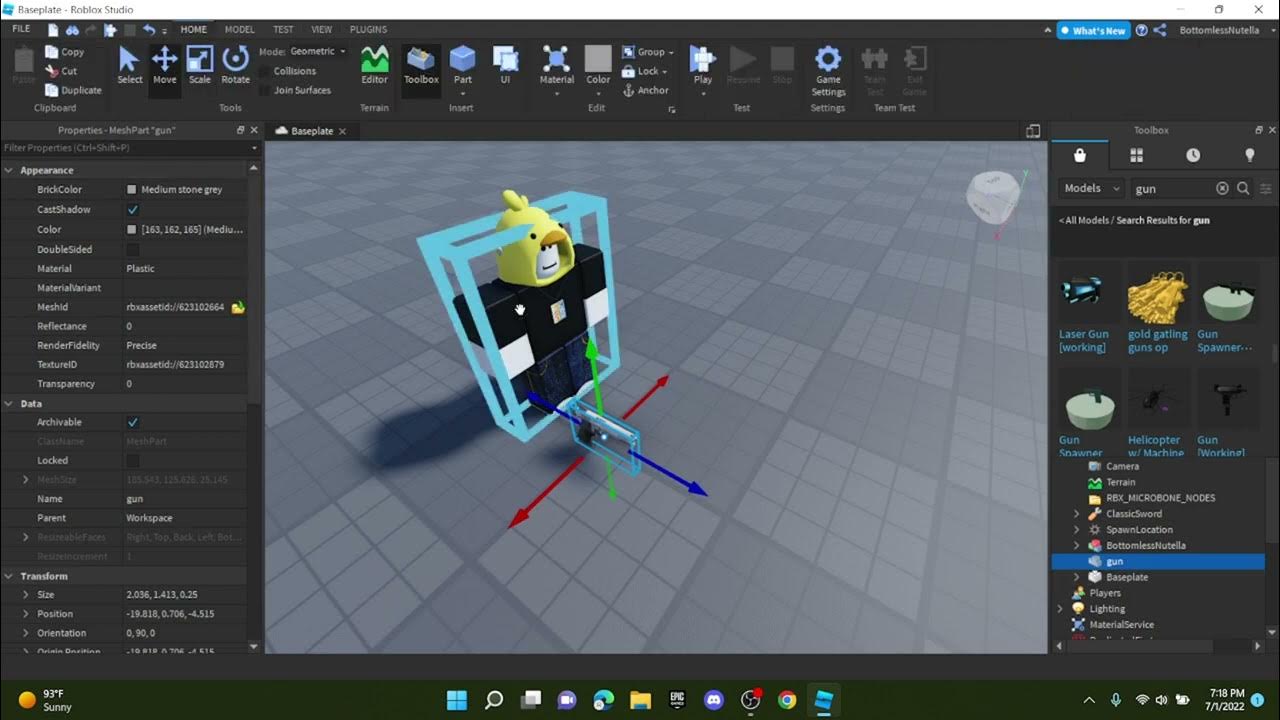Viewport: 1280px width, 720px height.
Task: Expand the BottomlessNutella tree item
Action: coord(1076,546)
